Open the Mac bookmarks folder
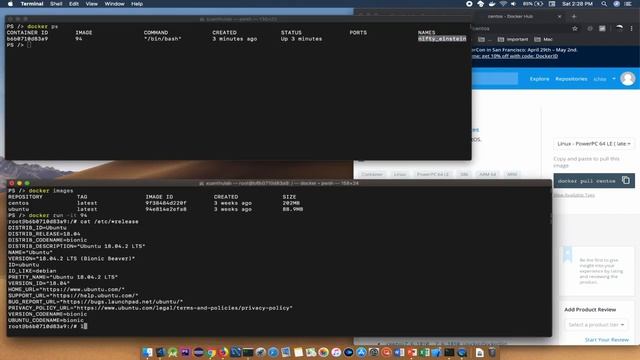 [543, 39]
